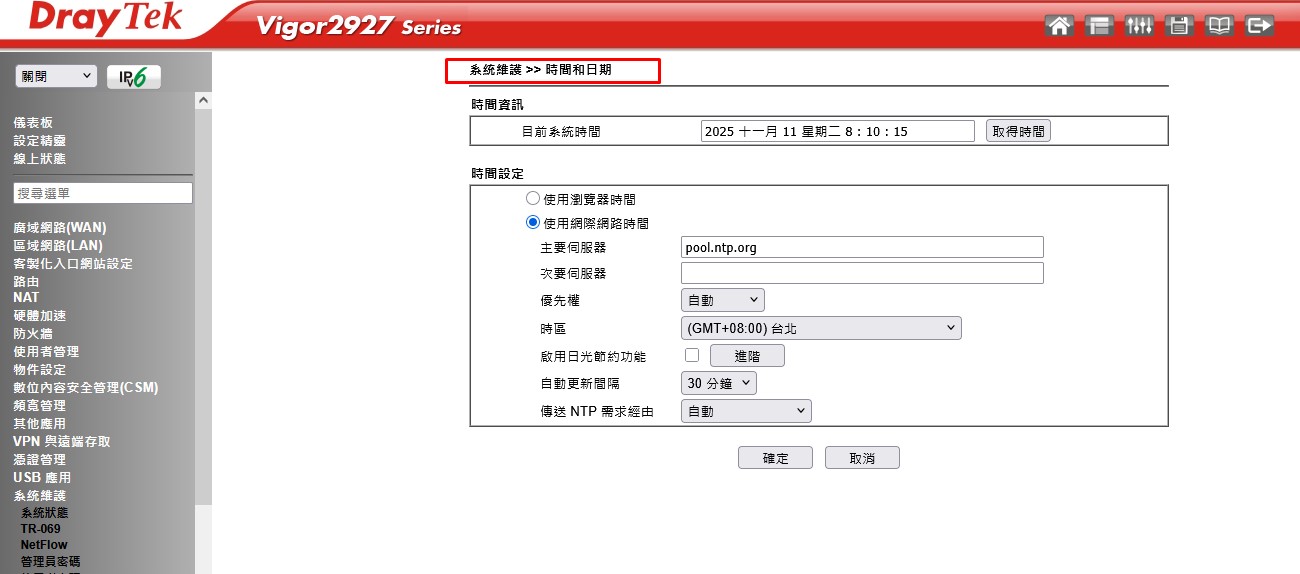Click the sidebar scrollbar up arrow

pos(203,101)
